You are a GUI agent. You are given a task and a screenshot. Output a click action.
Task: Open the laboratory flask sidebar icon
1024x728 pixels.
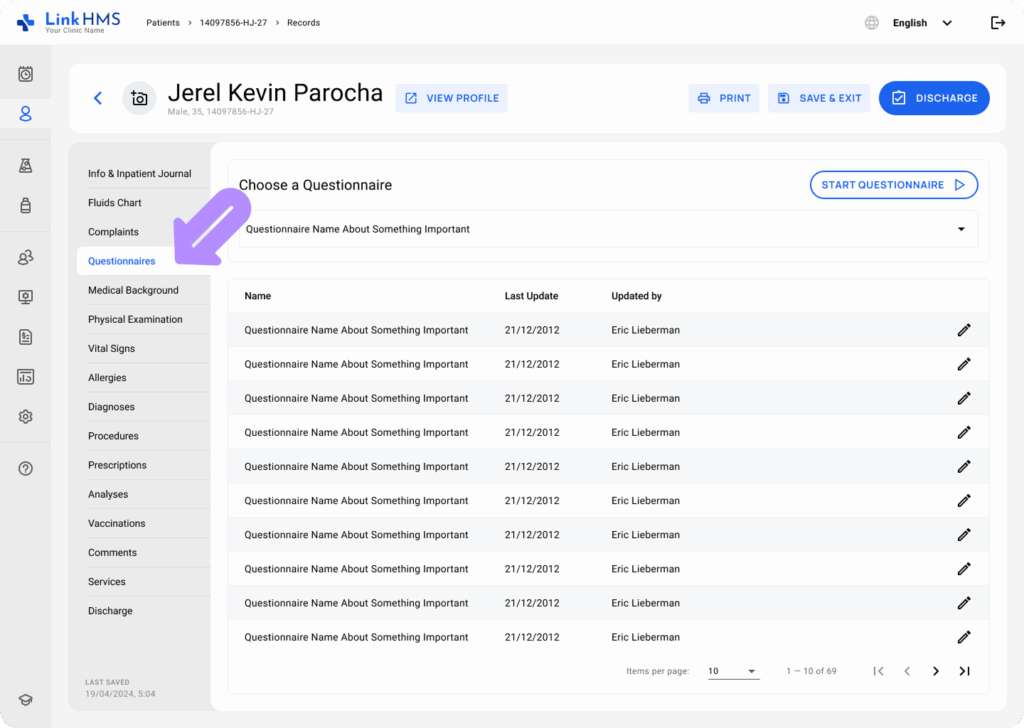(26, 166)
